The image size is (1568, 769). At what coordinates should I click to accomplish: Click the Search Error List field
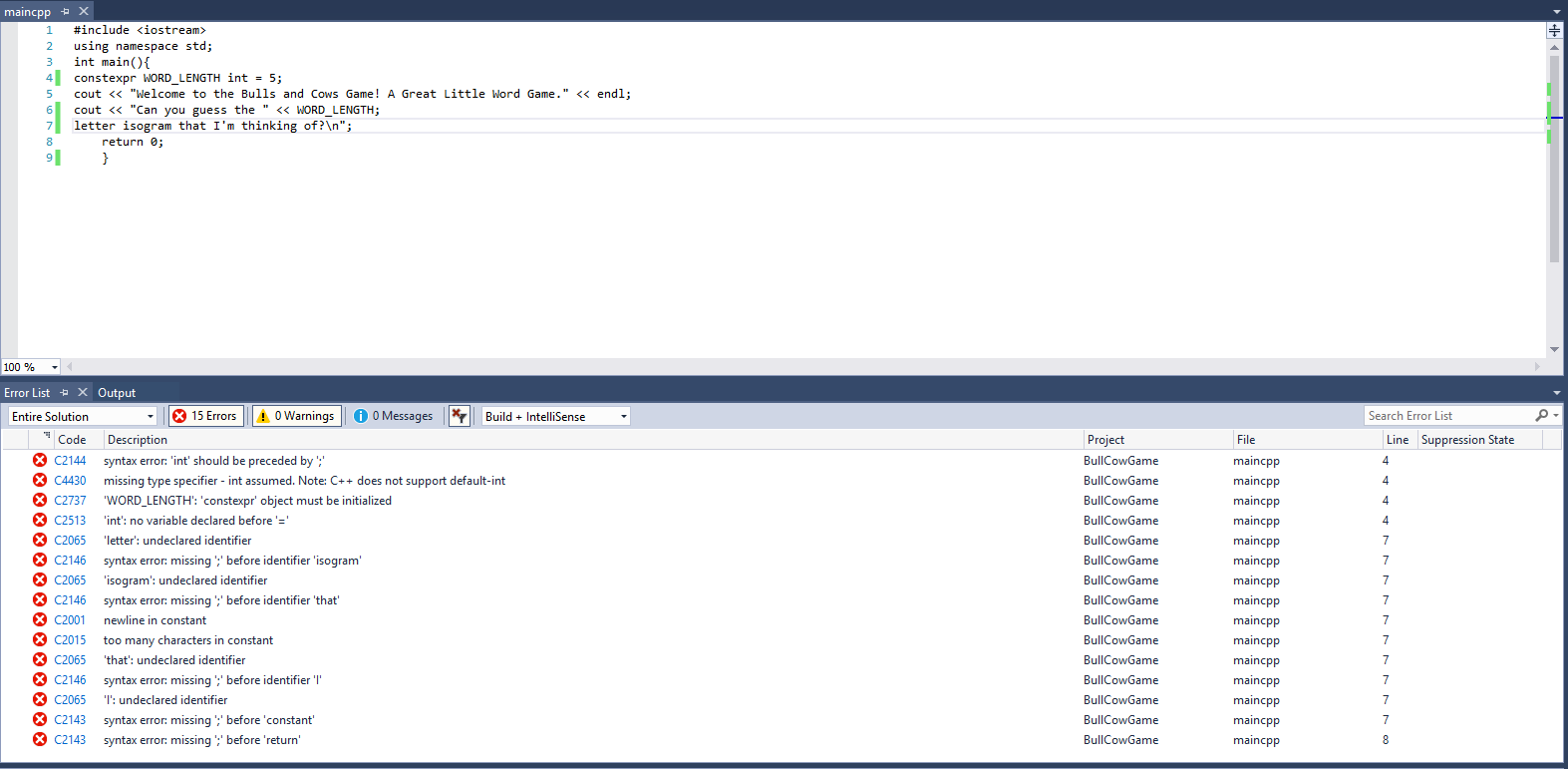(1449, 416)
